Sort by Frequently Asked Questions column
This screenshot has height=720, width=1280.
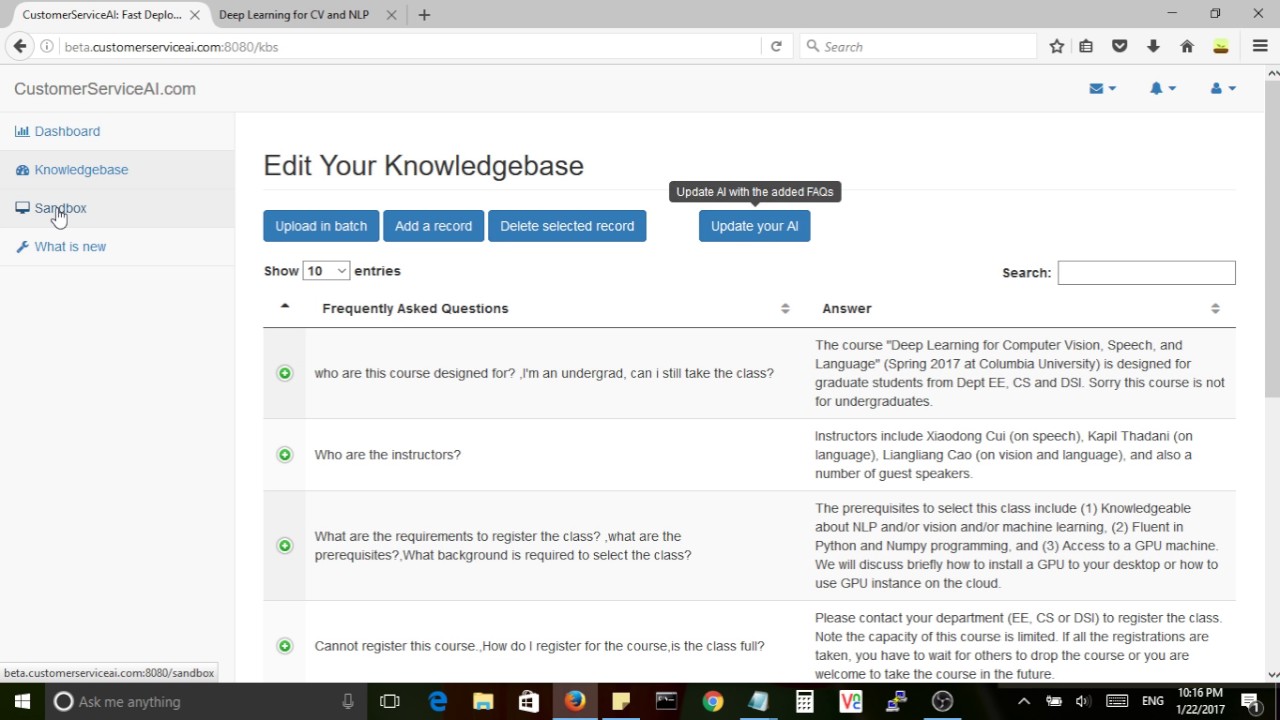coord(555,309)
